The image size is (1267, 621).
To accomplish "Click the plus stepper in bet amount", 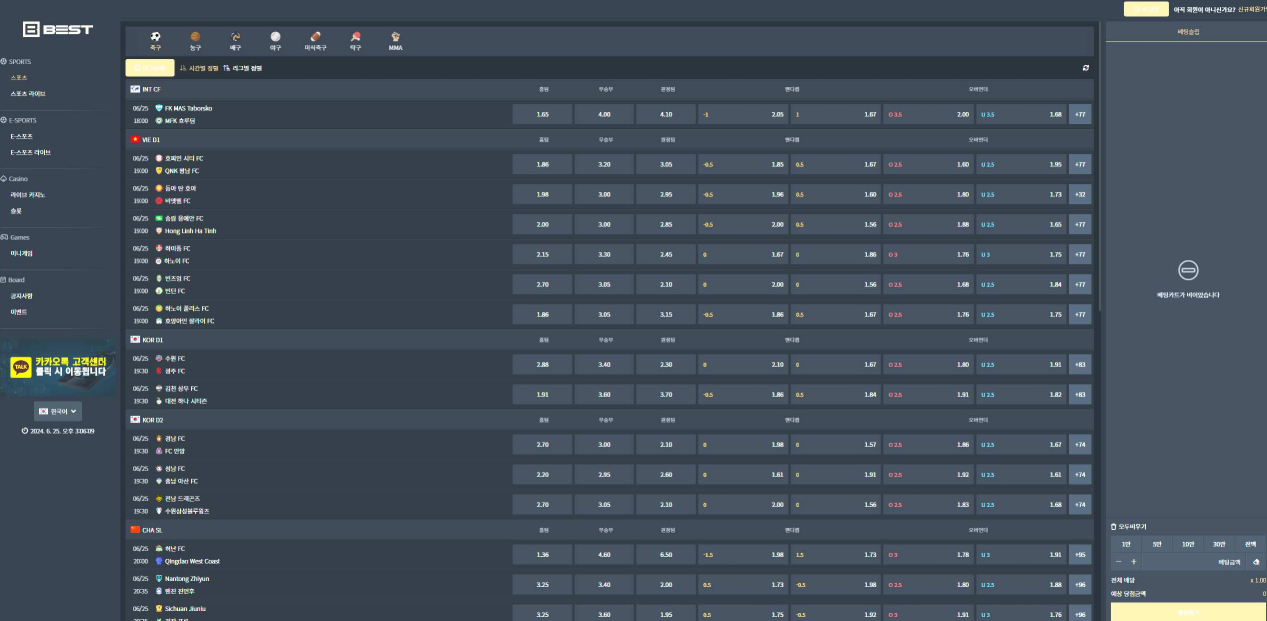I will [x=1133, y=562].
